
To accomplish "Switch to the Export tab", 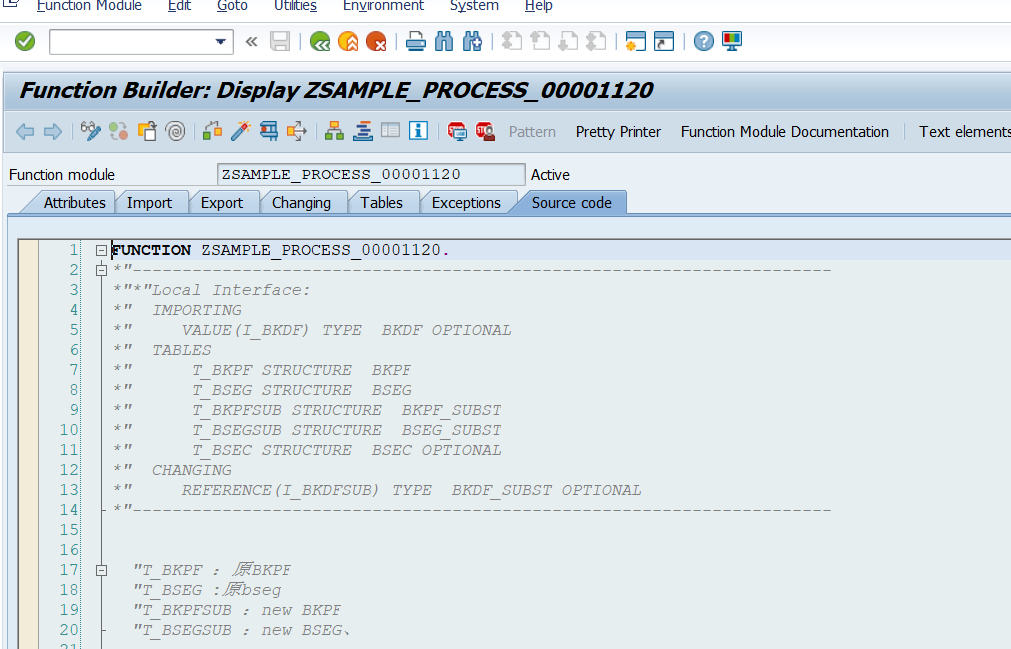I will click(222, 202).
